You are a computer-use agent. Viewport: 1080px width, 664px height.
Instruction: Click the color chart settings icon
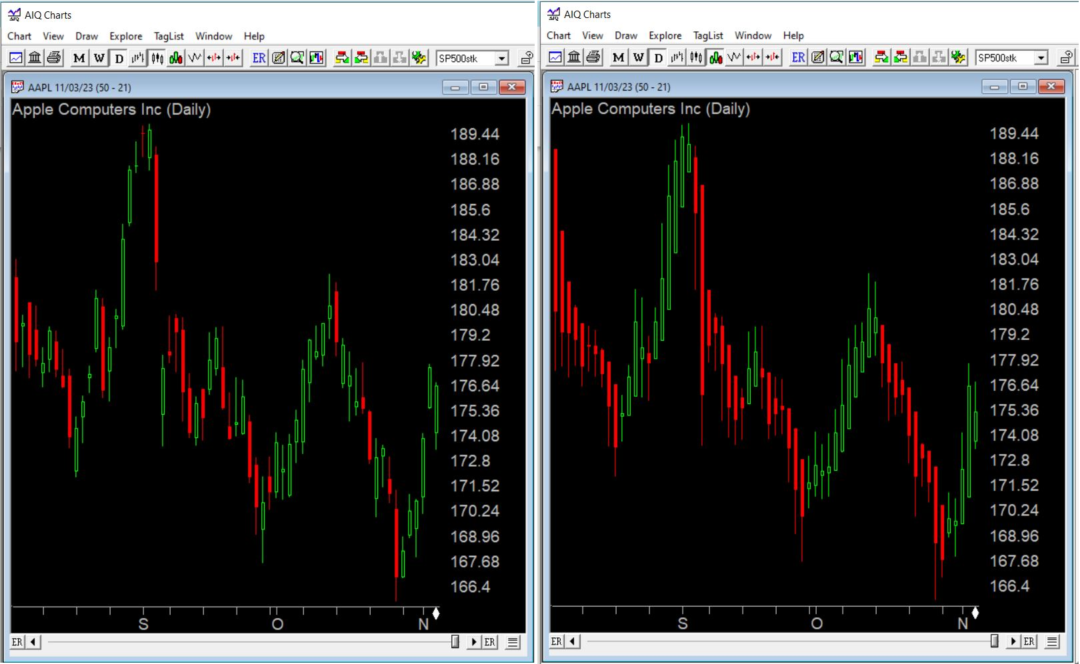click(314, 58)
